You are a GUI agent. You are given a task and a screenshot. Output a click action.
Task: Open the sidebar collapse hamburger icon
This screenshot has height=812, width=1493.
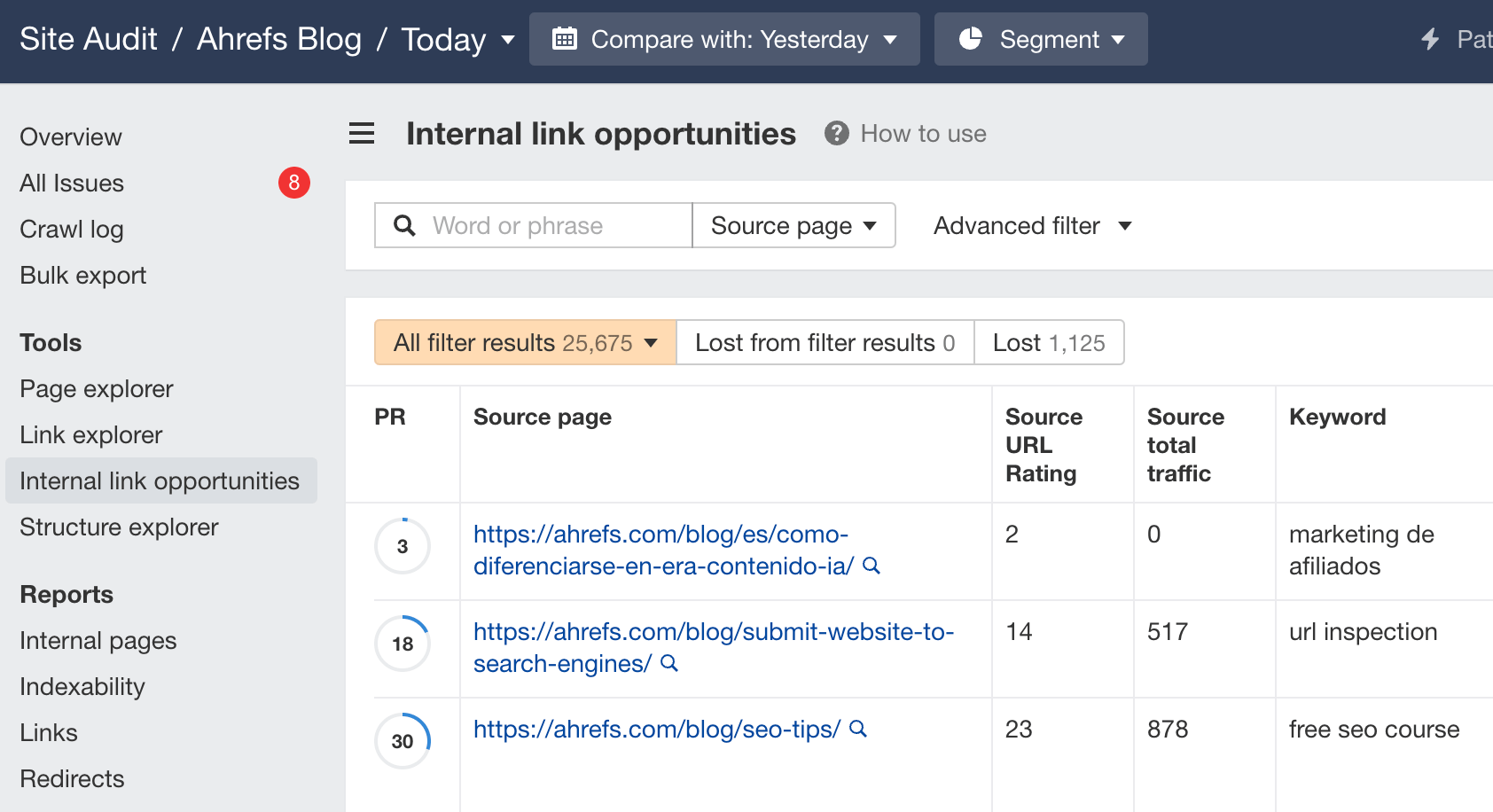pyautogui.click(x=361, y=133)
